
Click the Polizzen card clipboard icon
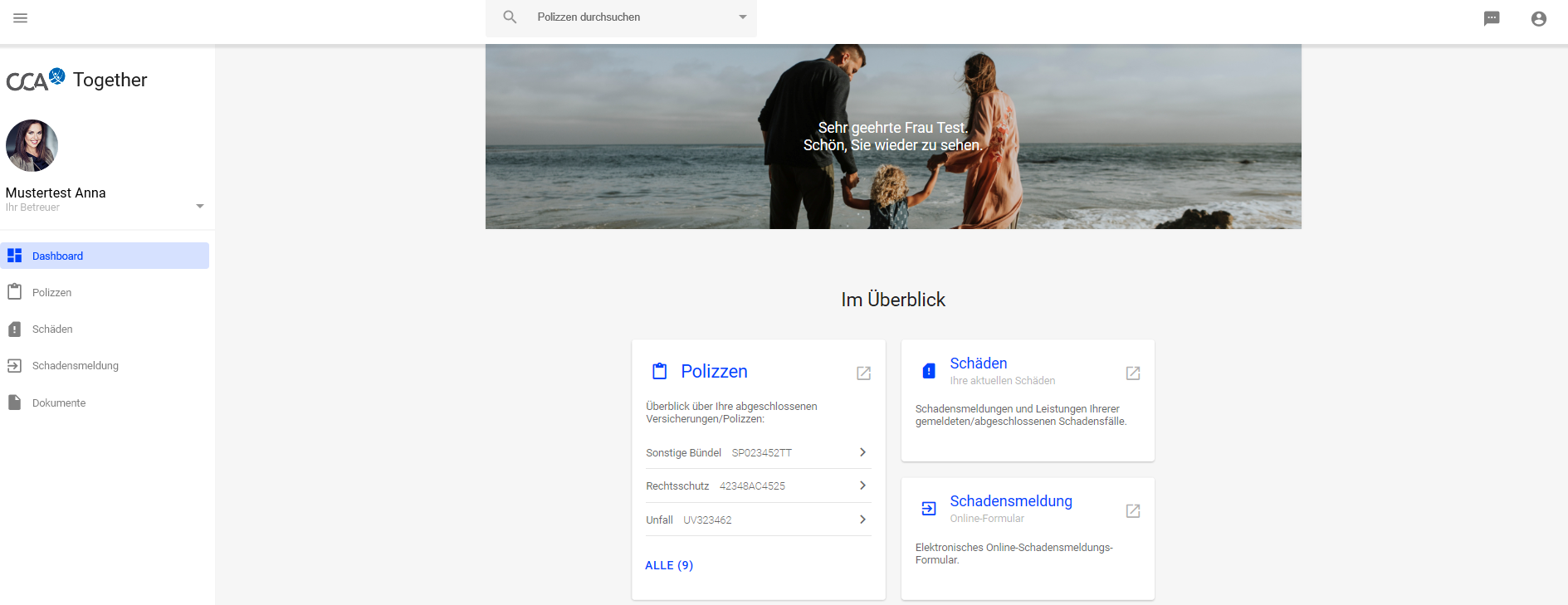[x=659, y=371]
